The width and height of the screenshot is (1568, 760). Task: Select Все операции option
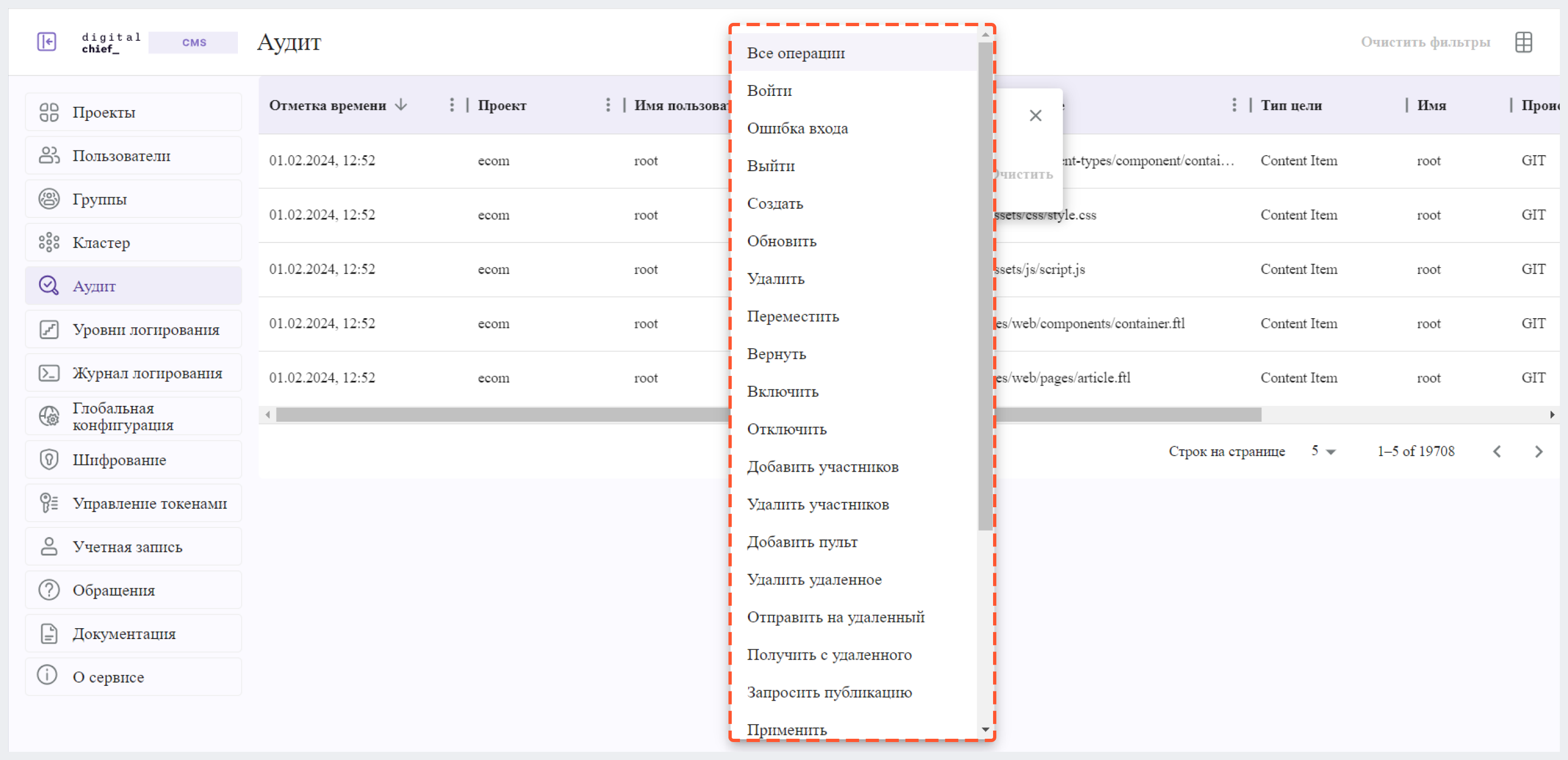point(853,52)
